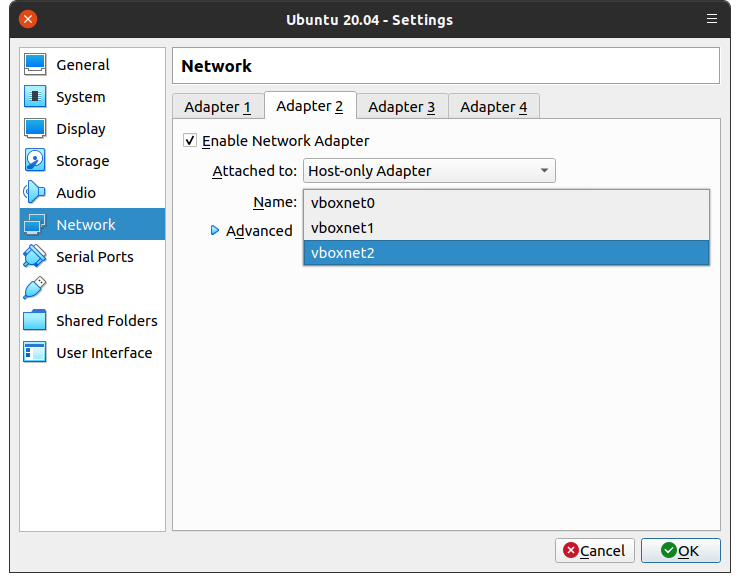This screenshot has height=582, width=740.
Task: Switch to the Adapter 3 tab
Action: pos(401,107)
